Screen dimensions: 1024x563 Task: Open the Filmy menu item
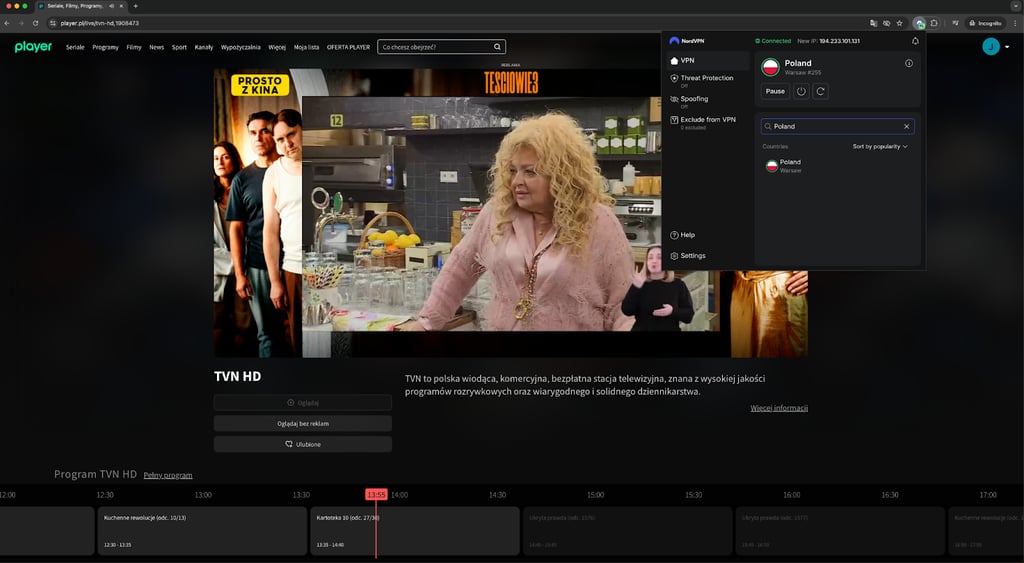[x=134, y=47]
